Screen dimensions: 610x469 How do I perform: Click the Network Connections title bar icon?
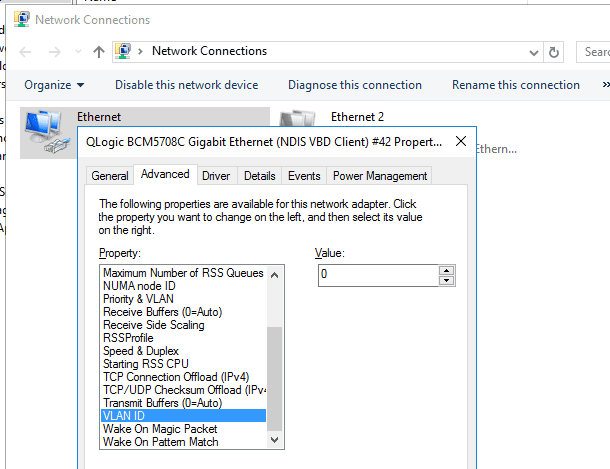(22, 19)
